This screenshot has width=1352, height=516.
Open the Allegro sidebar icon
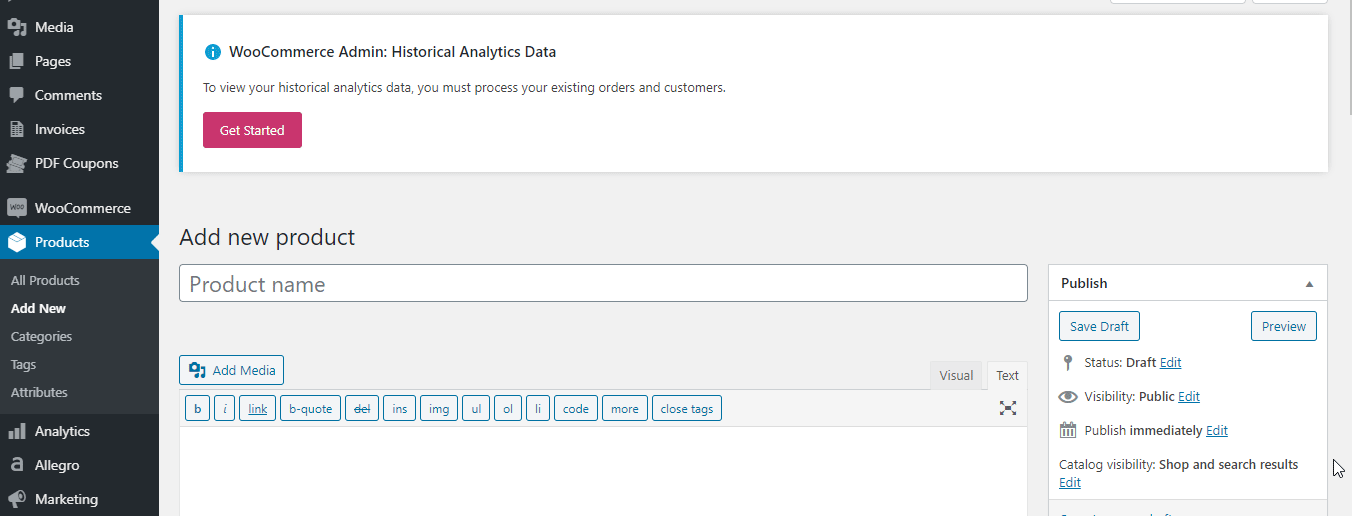[16, 465]
